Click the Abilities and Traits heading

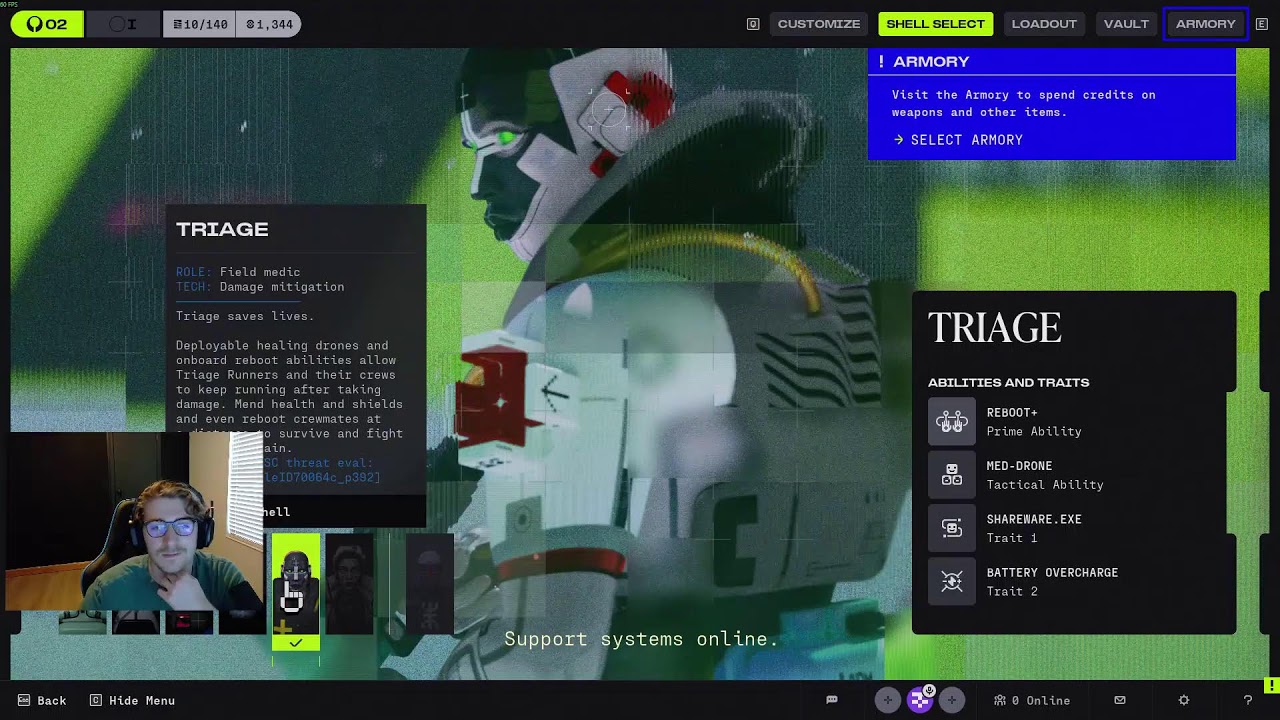(1008, 382)
